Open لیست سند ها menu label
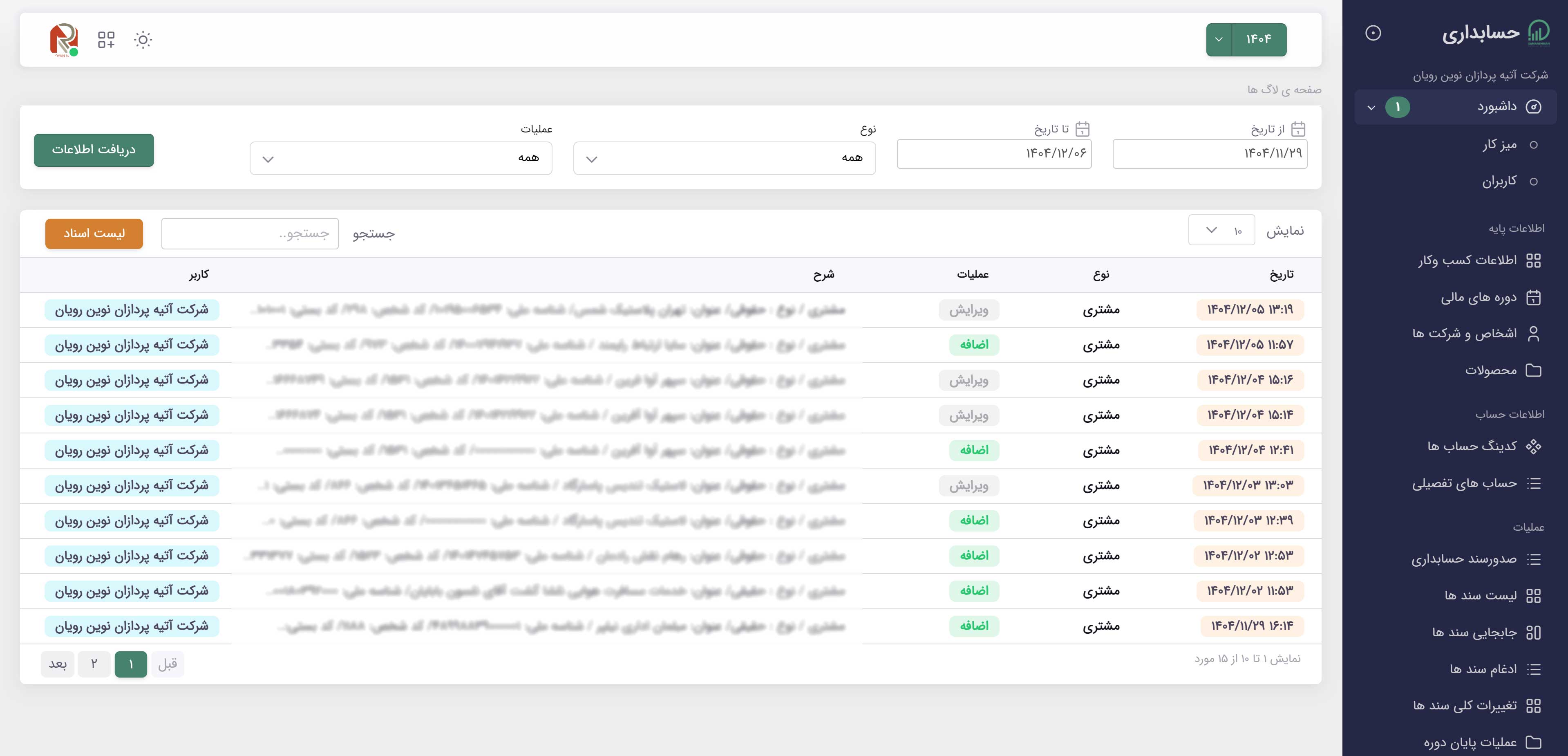The image size is (1568, 756). (1481, 595)
